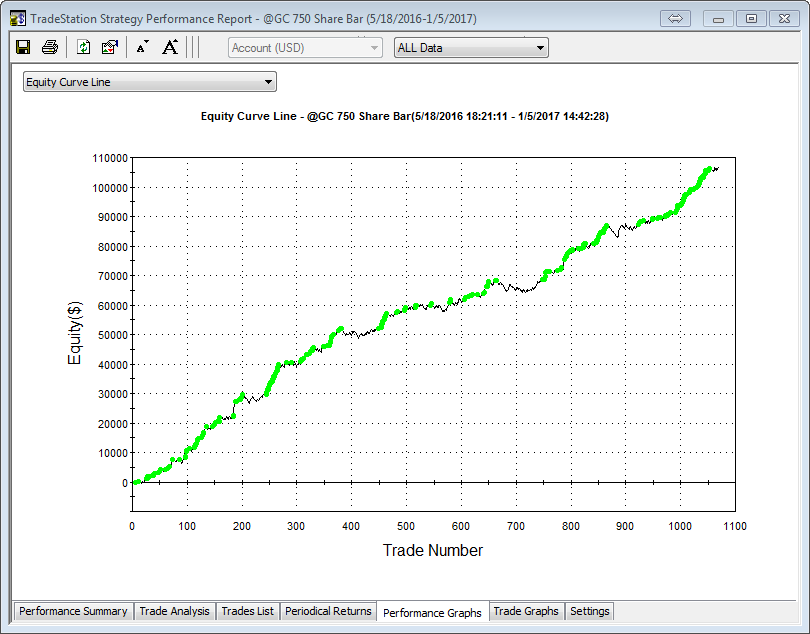Click the TradeStation app icon in title bar

17,18
